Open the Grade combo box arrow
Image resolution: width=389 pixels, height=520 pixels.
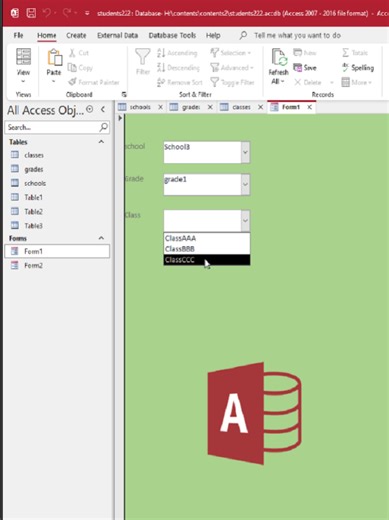click(245, 184)
